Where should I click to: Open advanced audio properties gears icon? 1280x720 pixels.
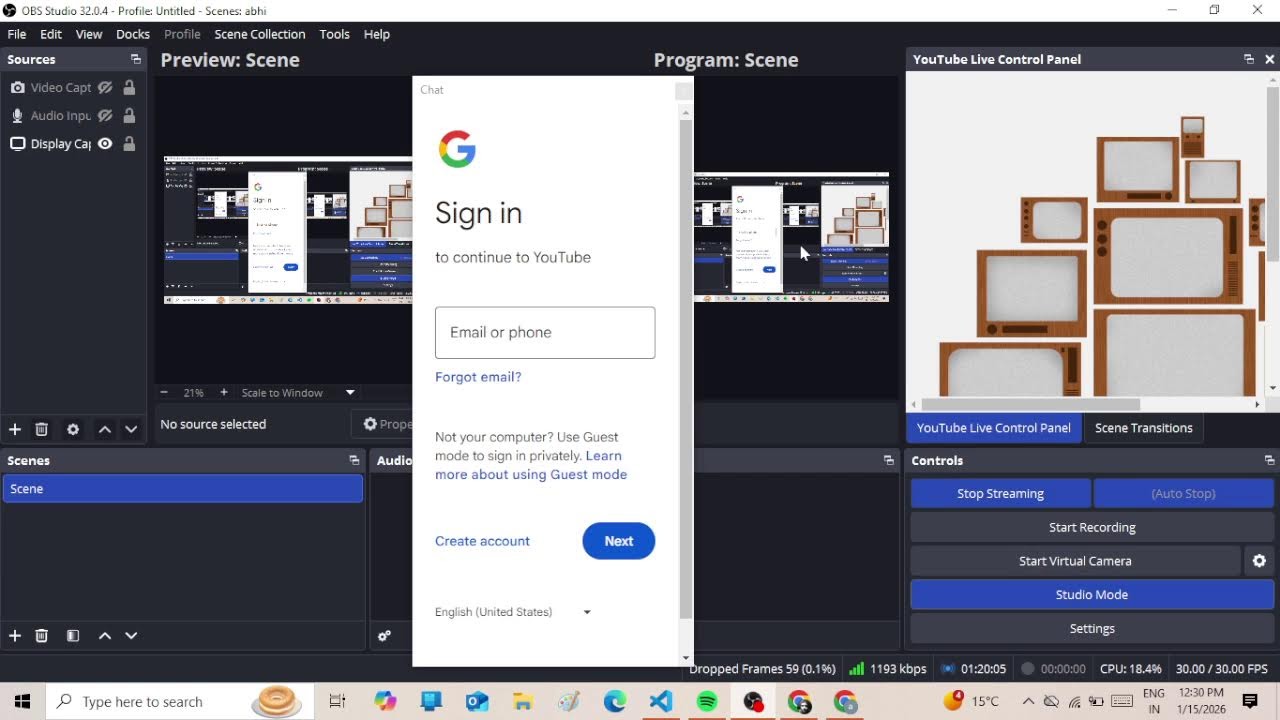384,635
